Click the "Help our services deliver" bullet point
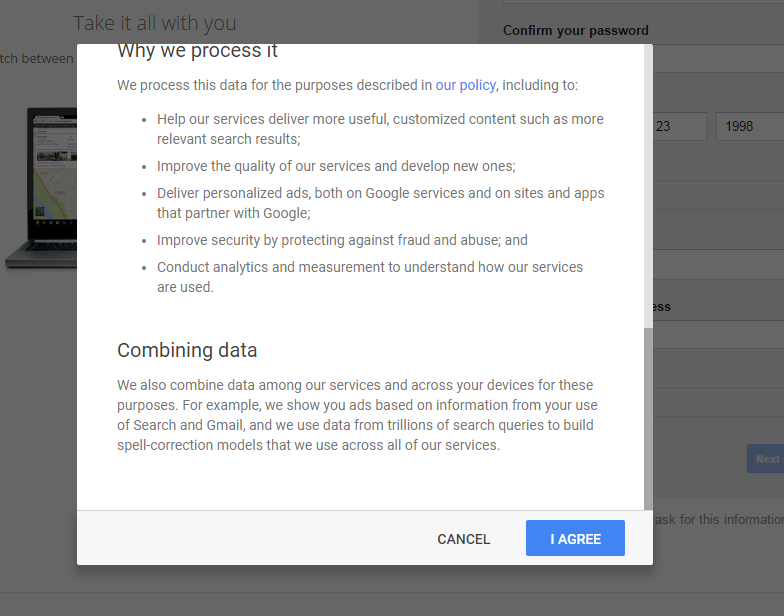 click(380, 129)
